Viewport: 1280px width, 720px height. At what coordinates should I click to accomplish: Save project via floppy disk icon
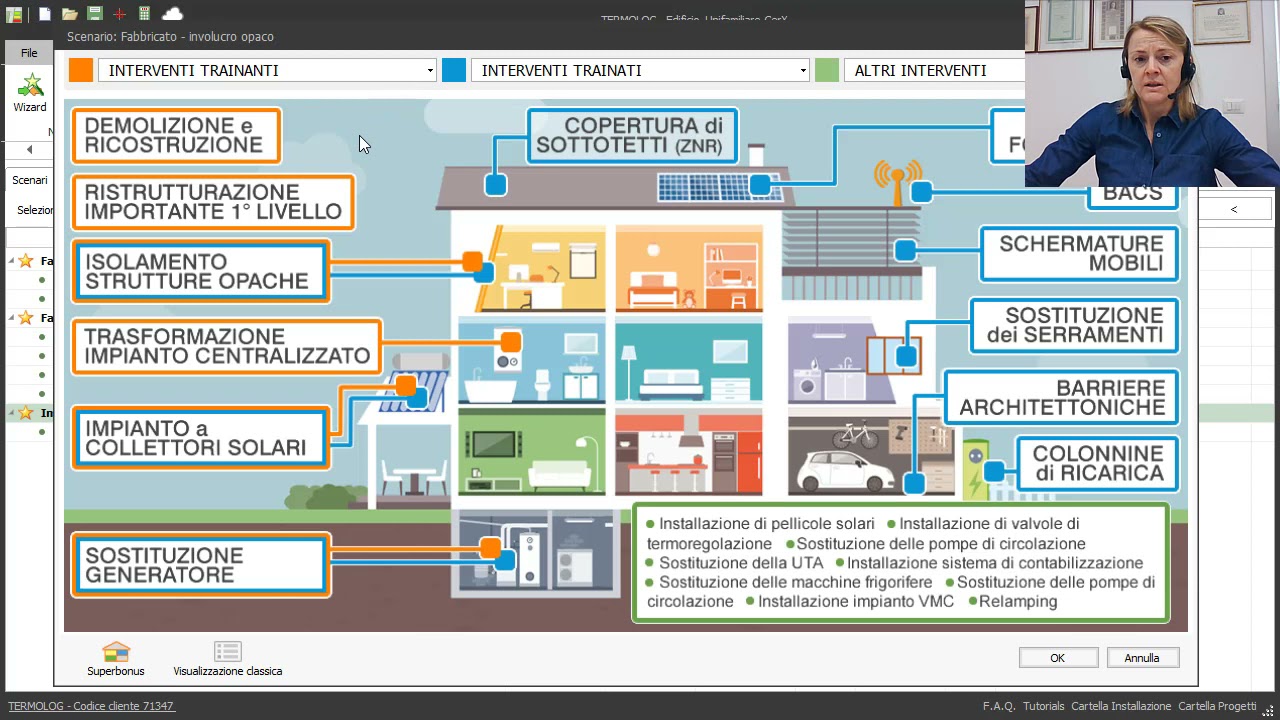[94, 14]
